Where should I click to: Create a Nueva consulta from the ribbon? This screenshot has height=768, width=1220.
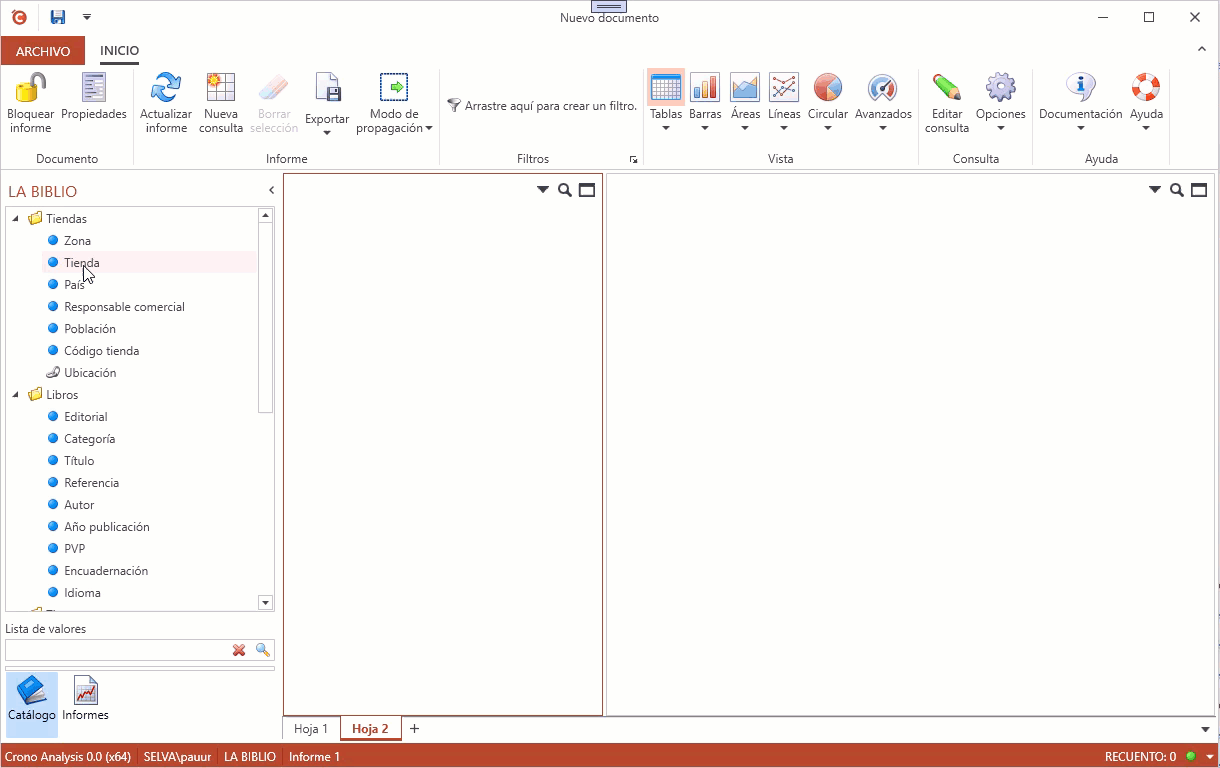coord(220,89)
